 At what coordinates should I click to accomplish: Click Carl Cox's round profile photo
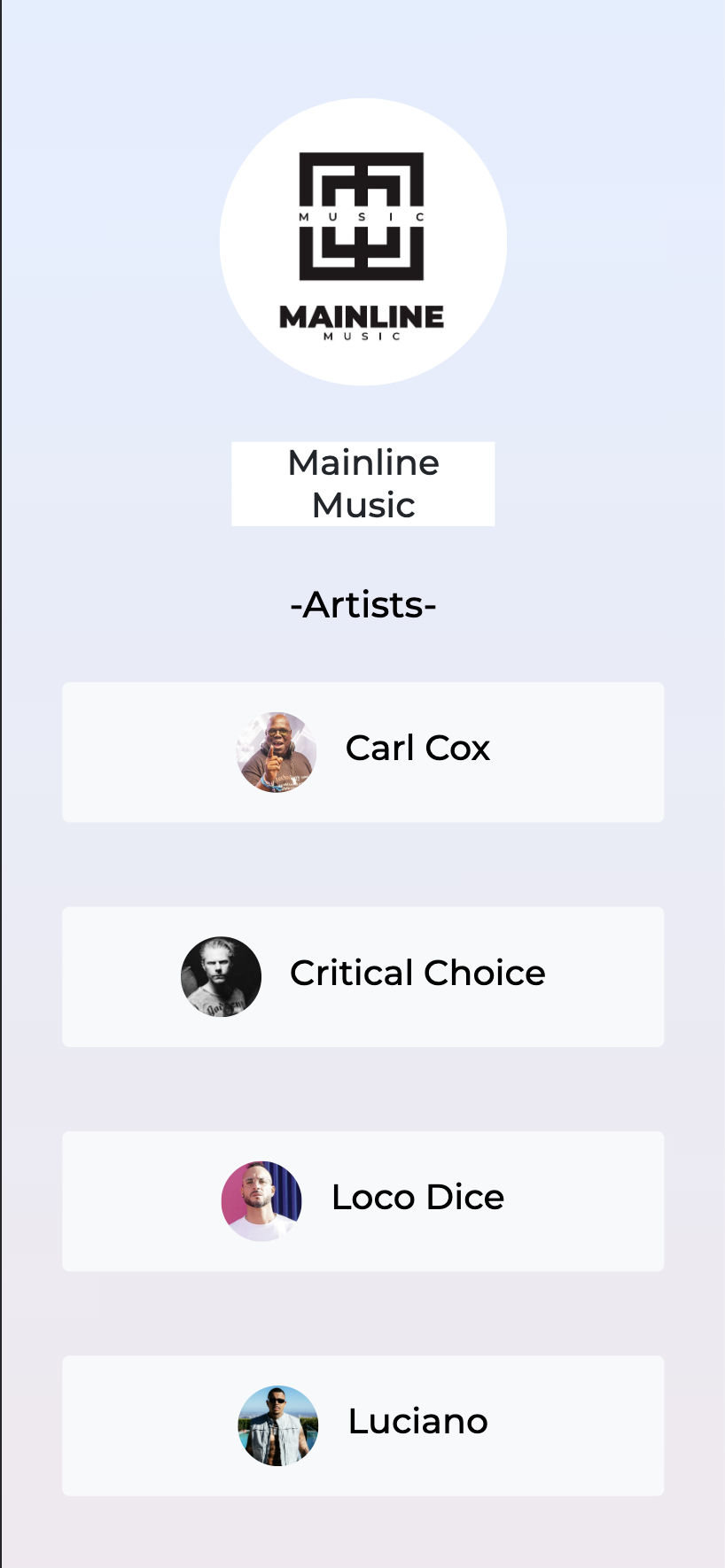[277, 752]
